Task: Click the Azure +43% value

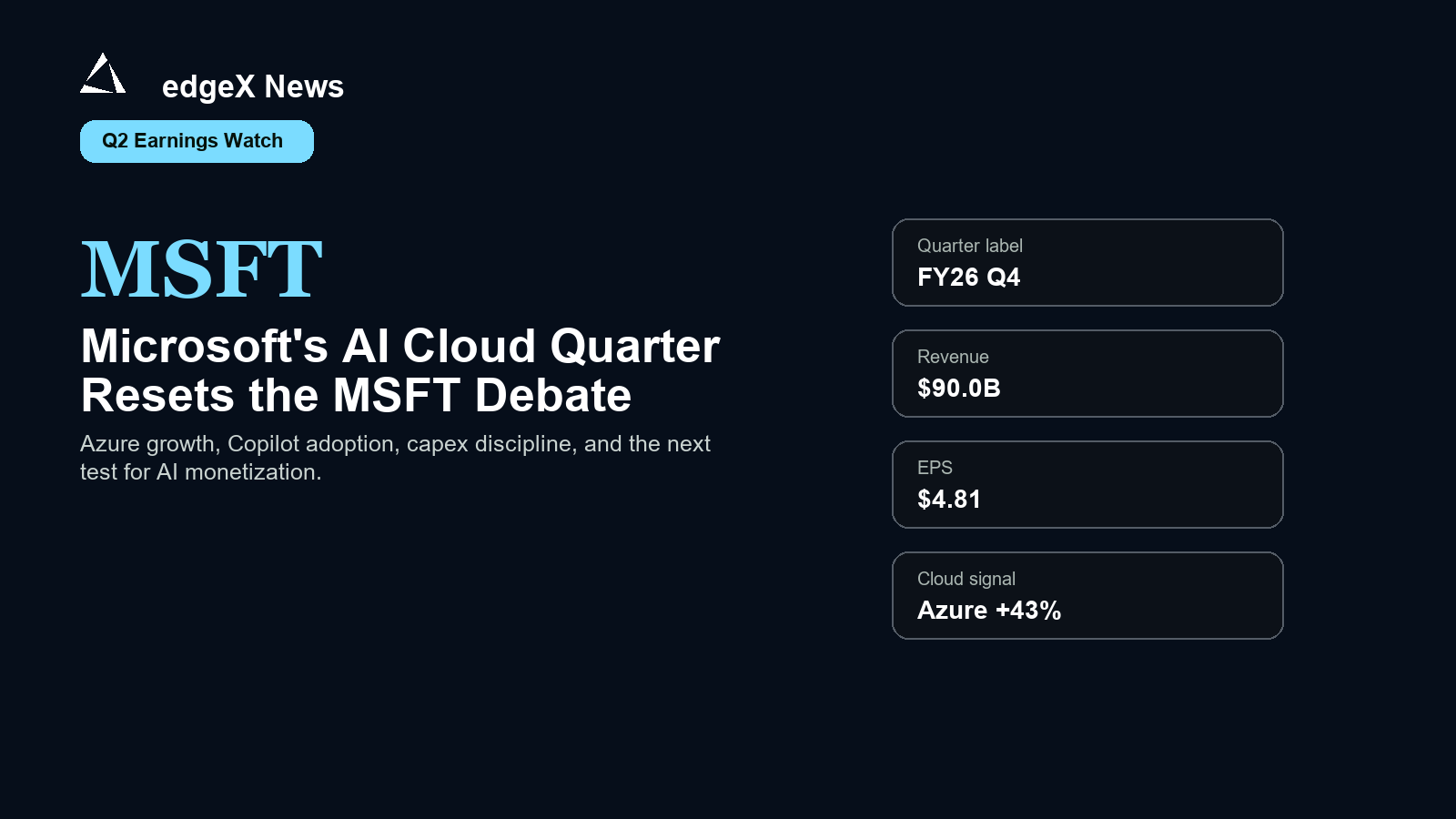Action: point(989,611)
